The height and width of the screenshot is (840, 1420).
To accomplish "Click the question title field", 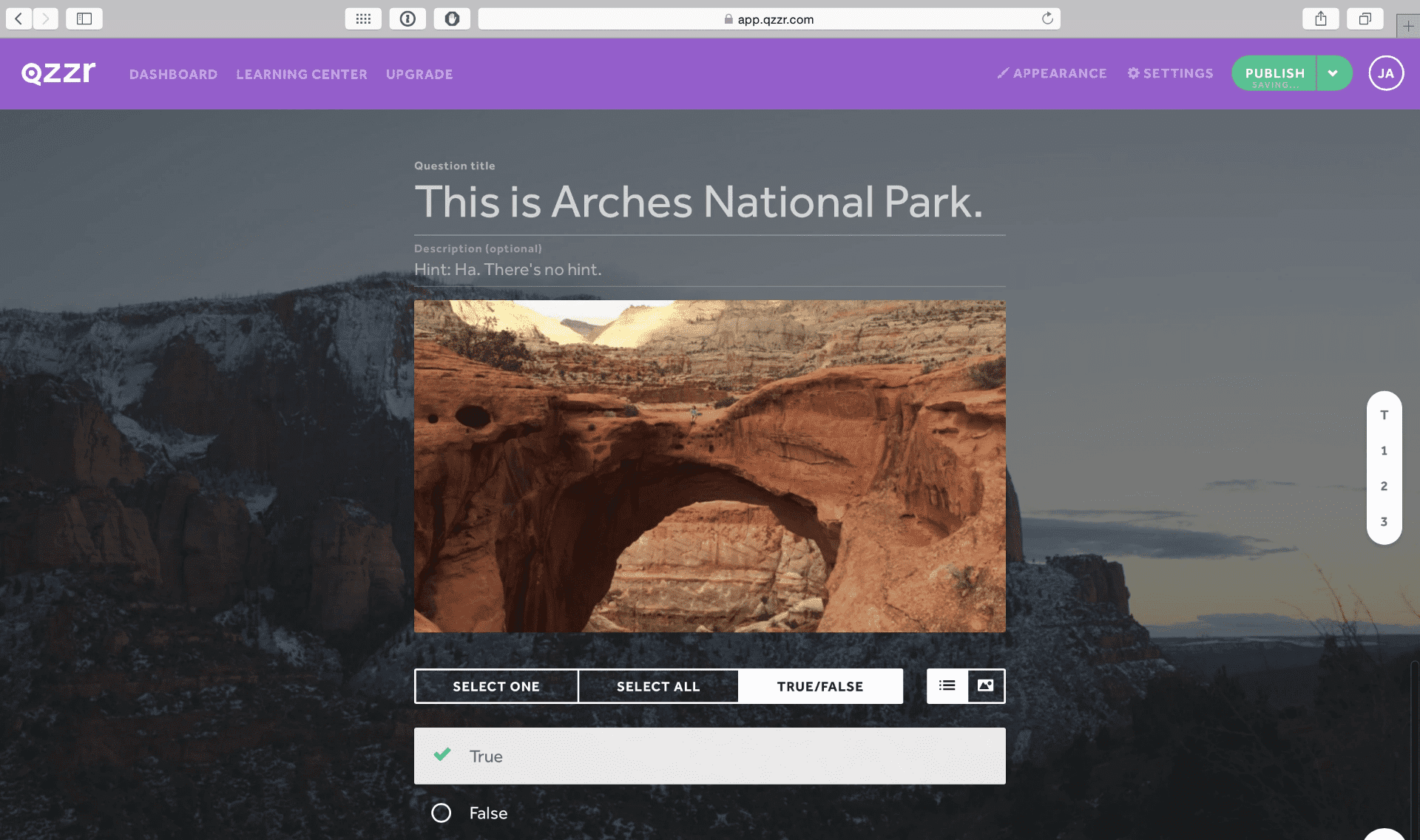I will pyautogui.click(x=698, y=202).
